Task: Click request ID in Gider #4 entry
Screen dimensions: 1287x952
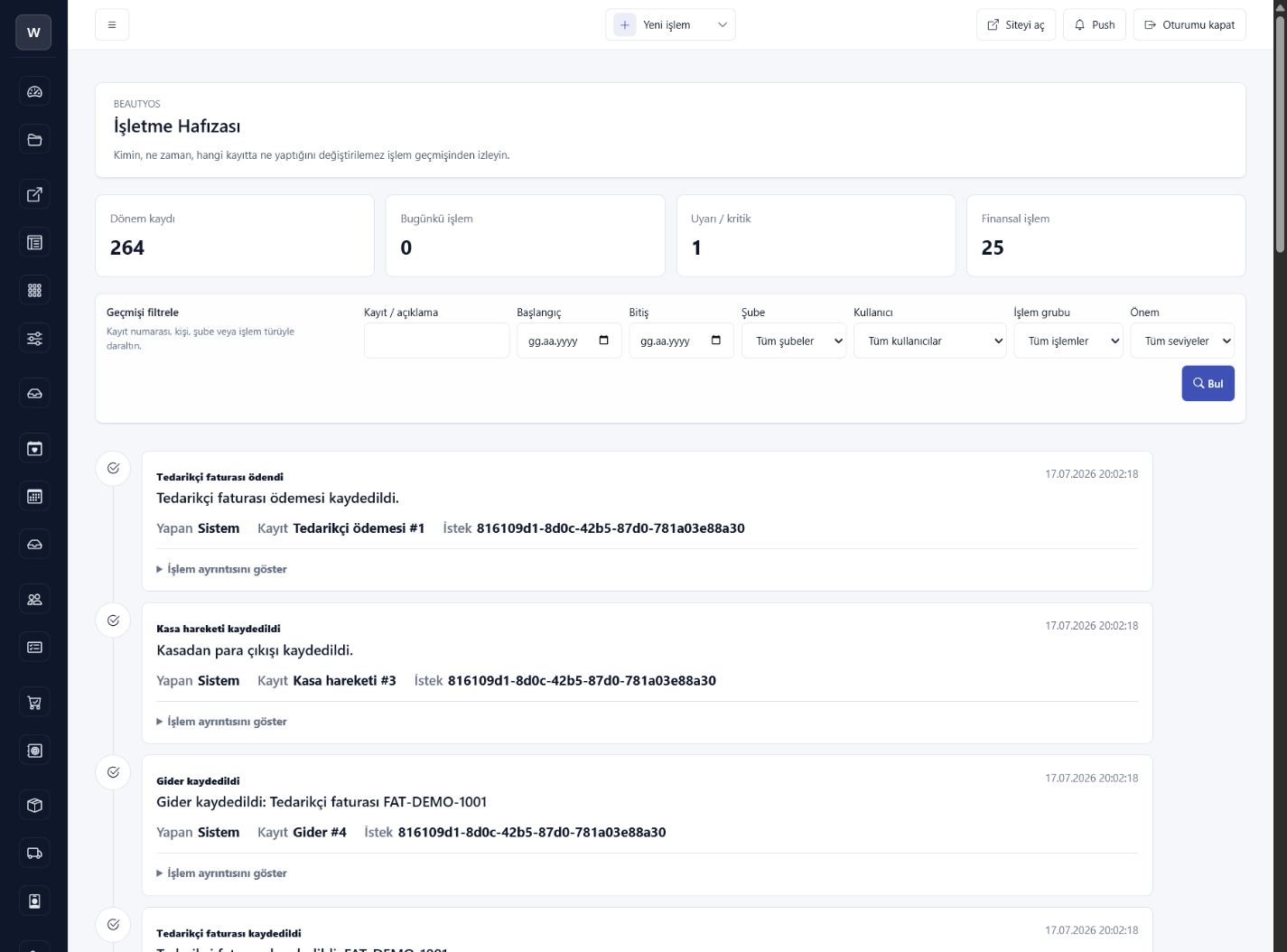Action: coord(532,833)
